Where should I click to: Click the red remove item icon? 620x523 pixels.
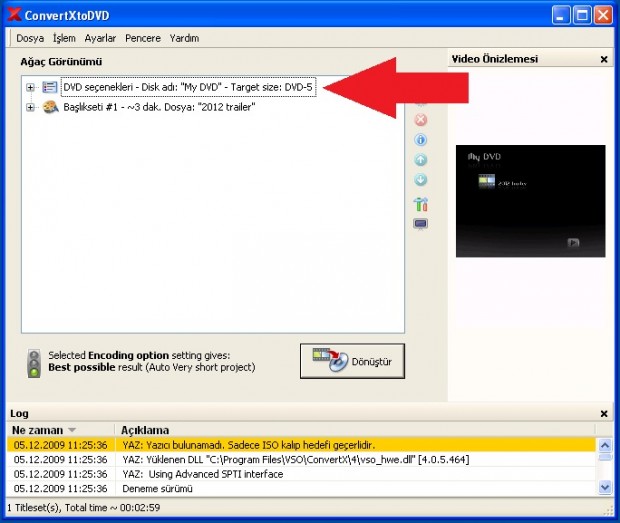pos(421,119)
